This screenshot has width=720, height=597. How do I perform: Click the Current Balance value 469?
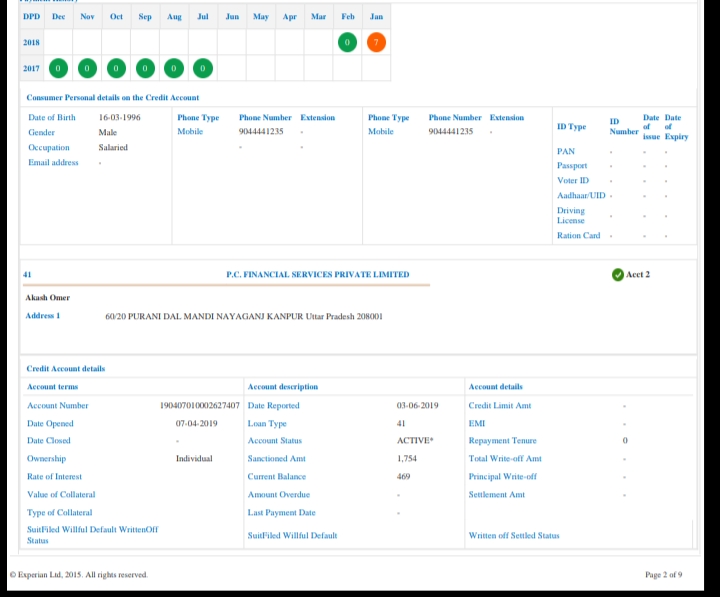coord(404,477)
